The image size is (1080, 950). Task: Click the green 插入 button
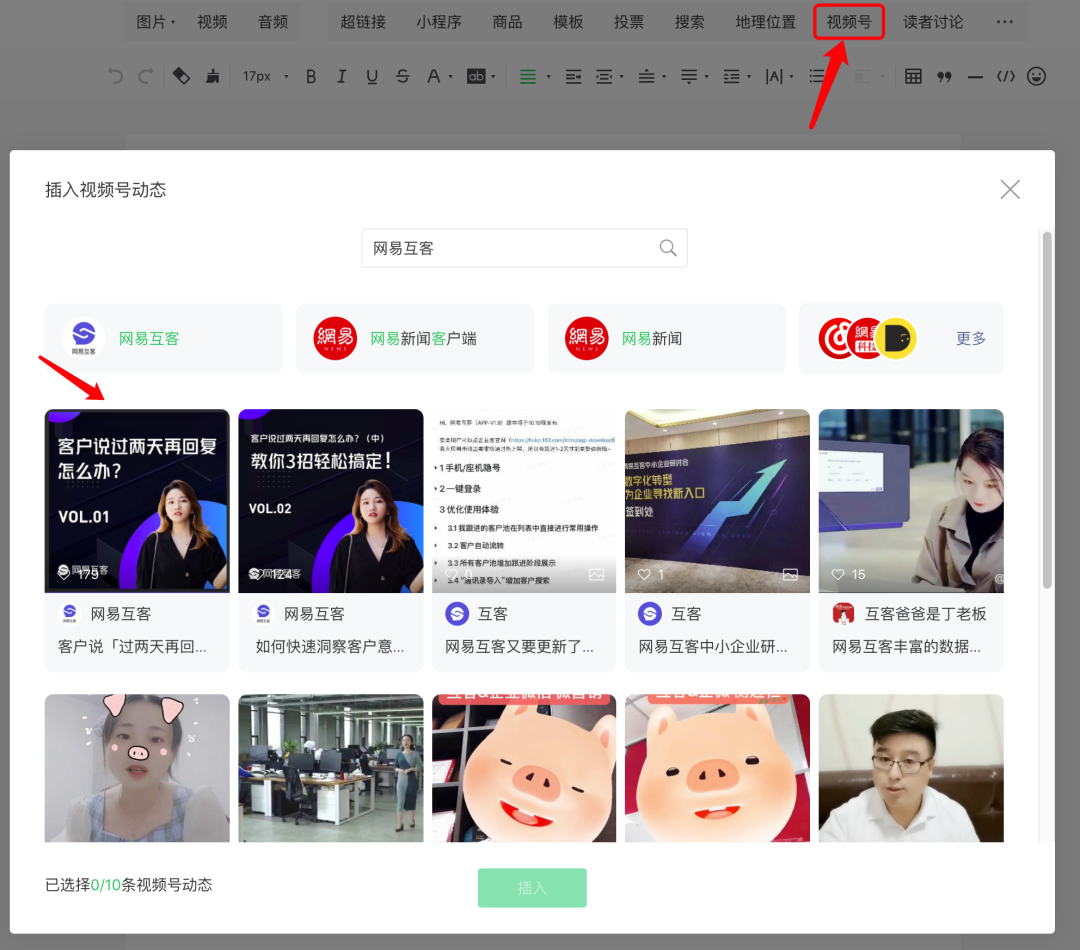[532, 888]
